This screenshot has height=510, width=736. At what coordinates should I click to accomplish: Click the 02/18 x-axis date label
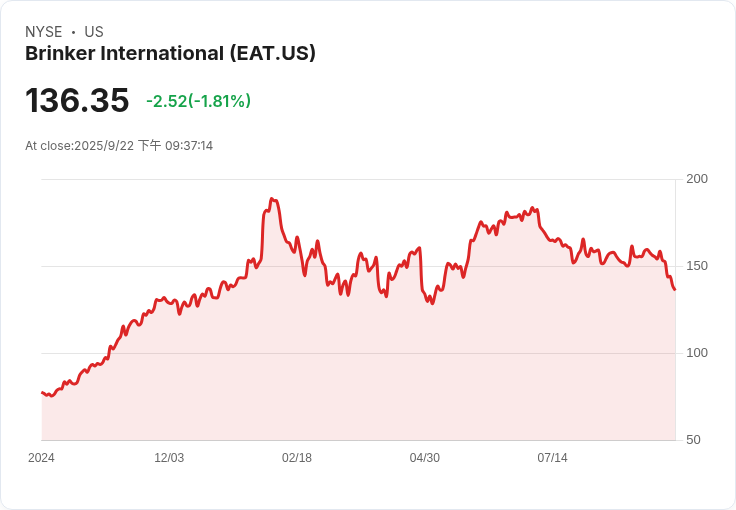pos(297,457)
